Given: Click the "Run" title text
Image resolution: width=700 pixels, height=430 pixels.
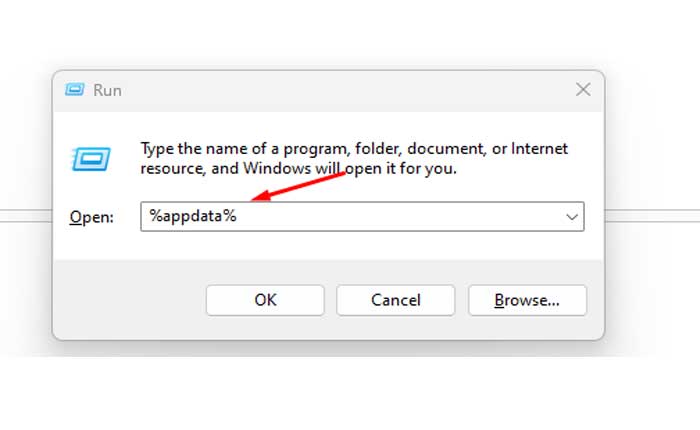Looking at the screenshot, I should pos(107,90).
